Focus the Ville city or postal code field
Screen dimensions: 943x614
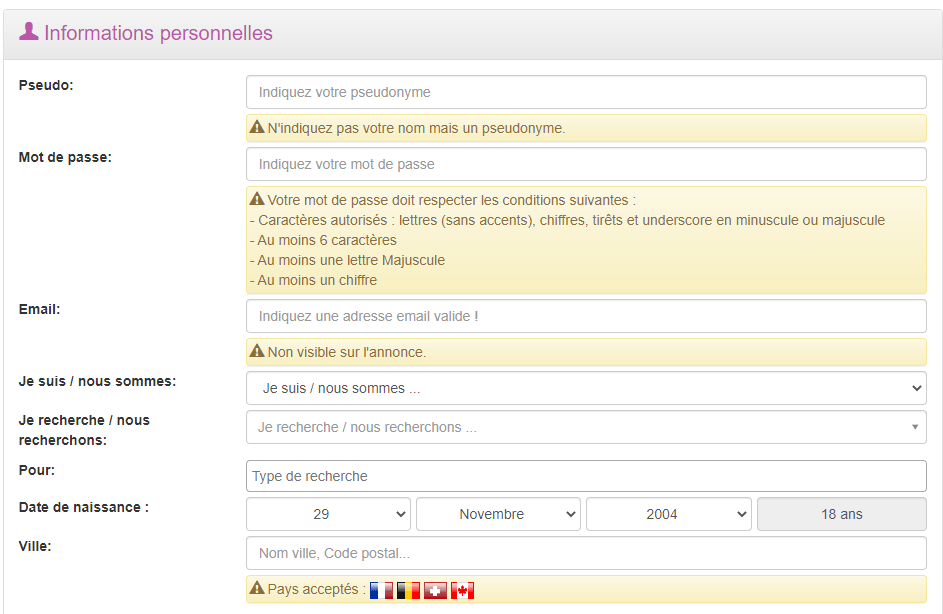586,553
